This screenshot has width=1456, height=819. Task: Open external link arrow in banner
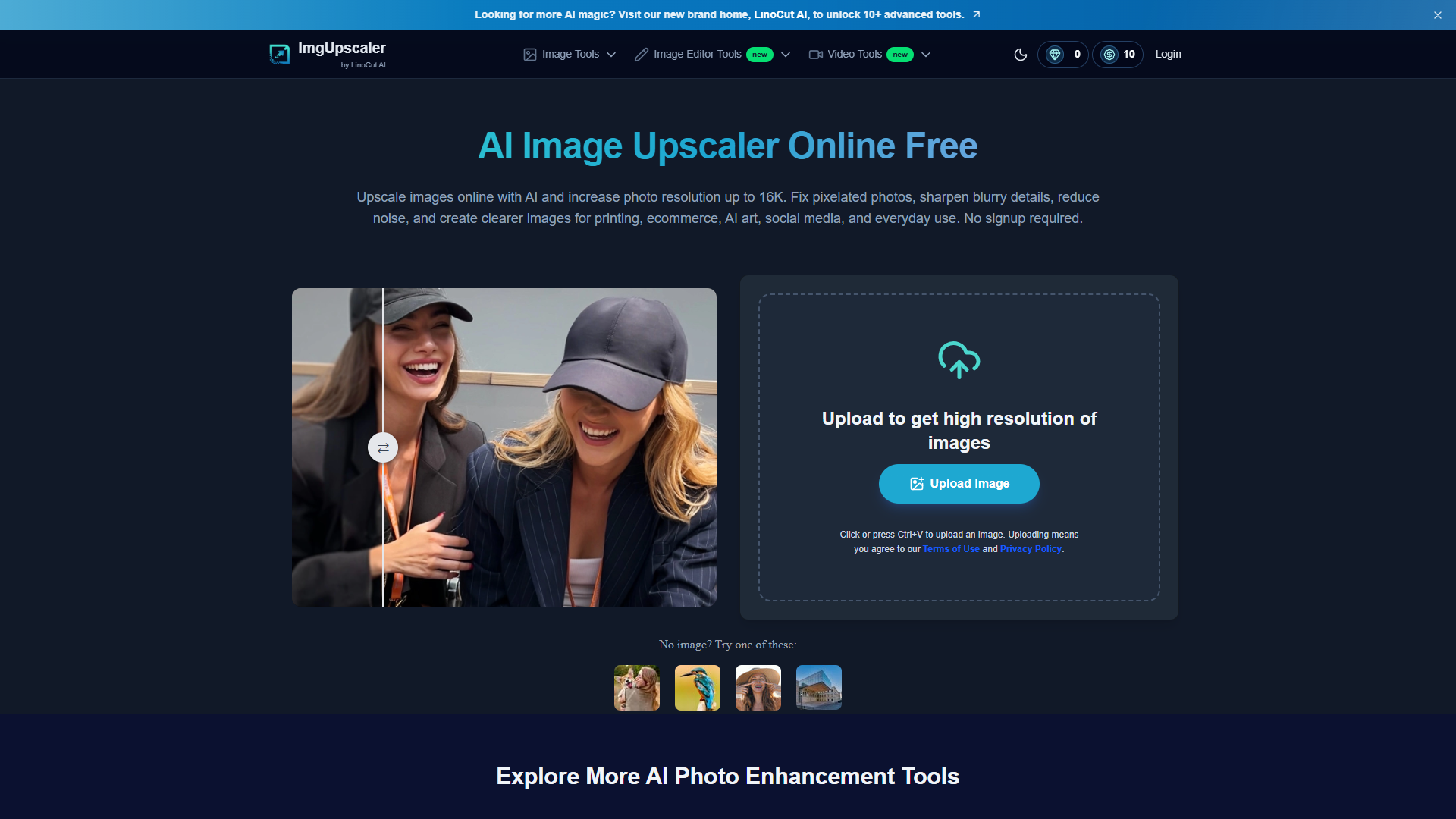click(977, 14)
